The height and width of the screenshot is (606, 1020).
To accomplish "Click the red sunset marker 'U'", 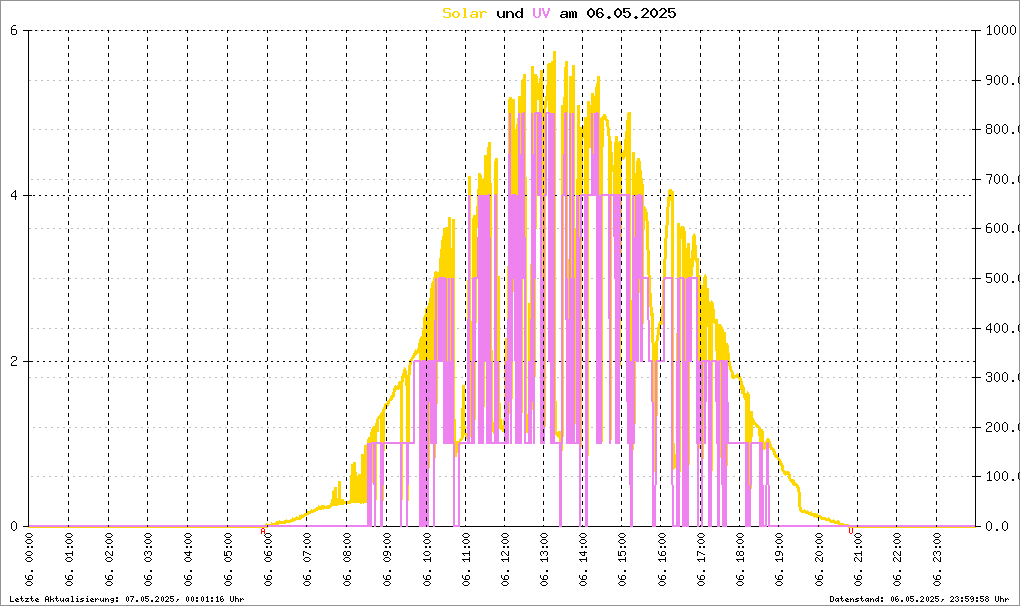I will [851, 531].
